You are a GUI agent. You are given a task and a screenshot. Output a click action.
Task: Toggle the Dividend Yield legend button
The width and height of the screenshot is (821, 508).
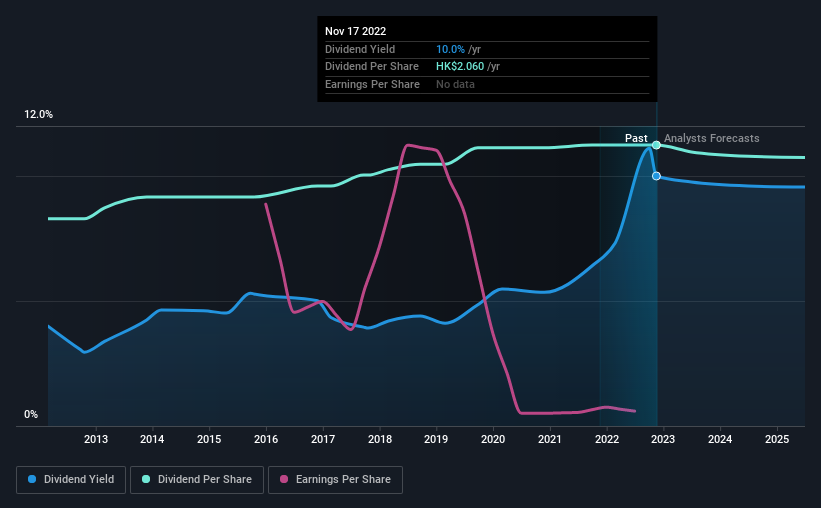[71, 480]
